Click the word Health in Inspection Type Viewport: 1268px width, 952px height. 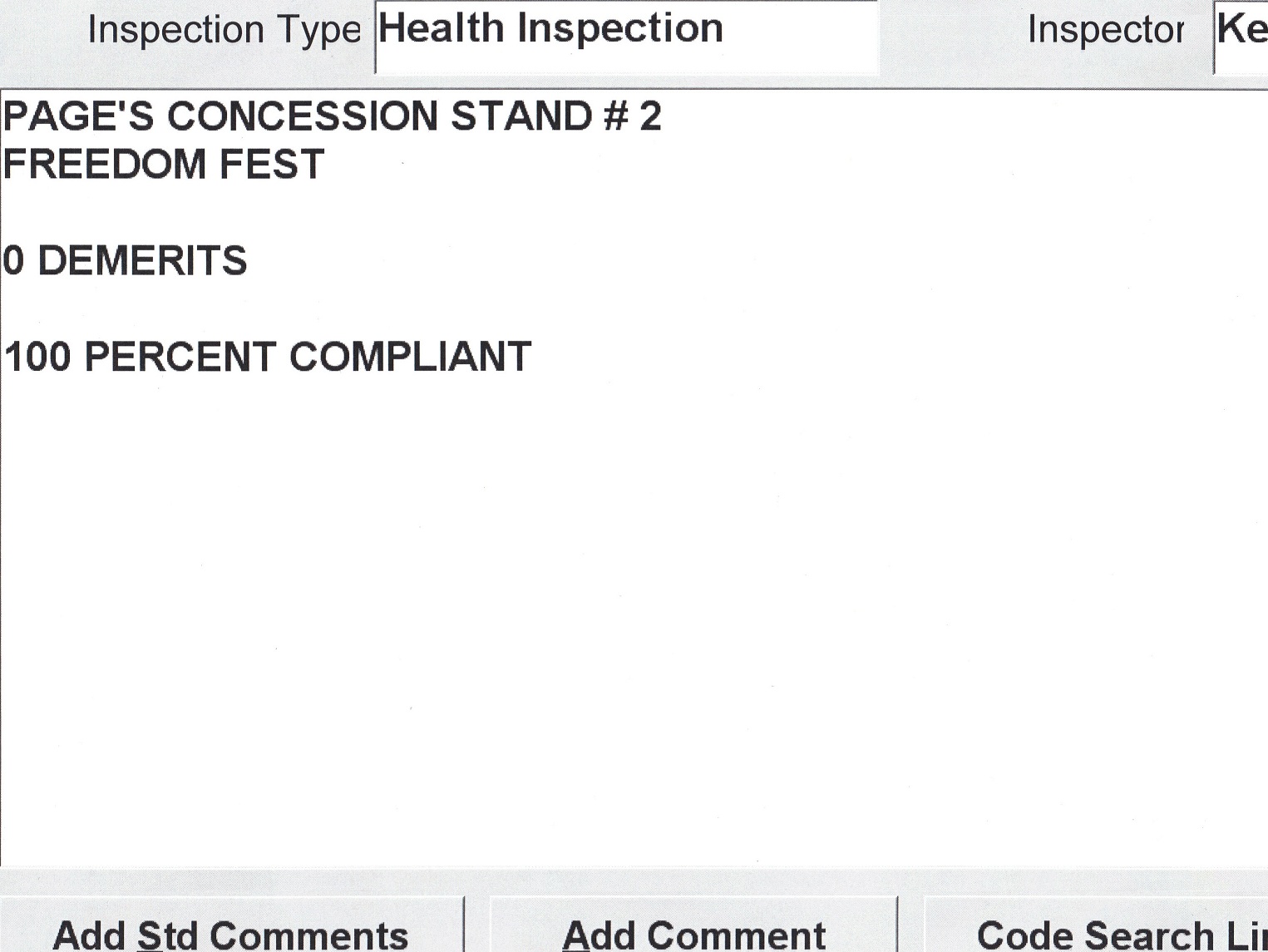click(441, 28)
